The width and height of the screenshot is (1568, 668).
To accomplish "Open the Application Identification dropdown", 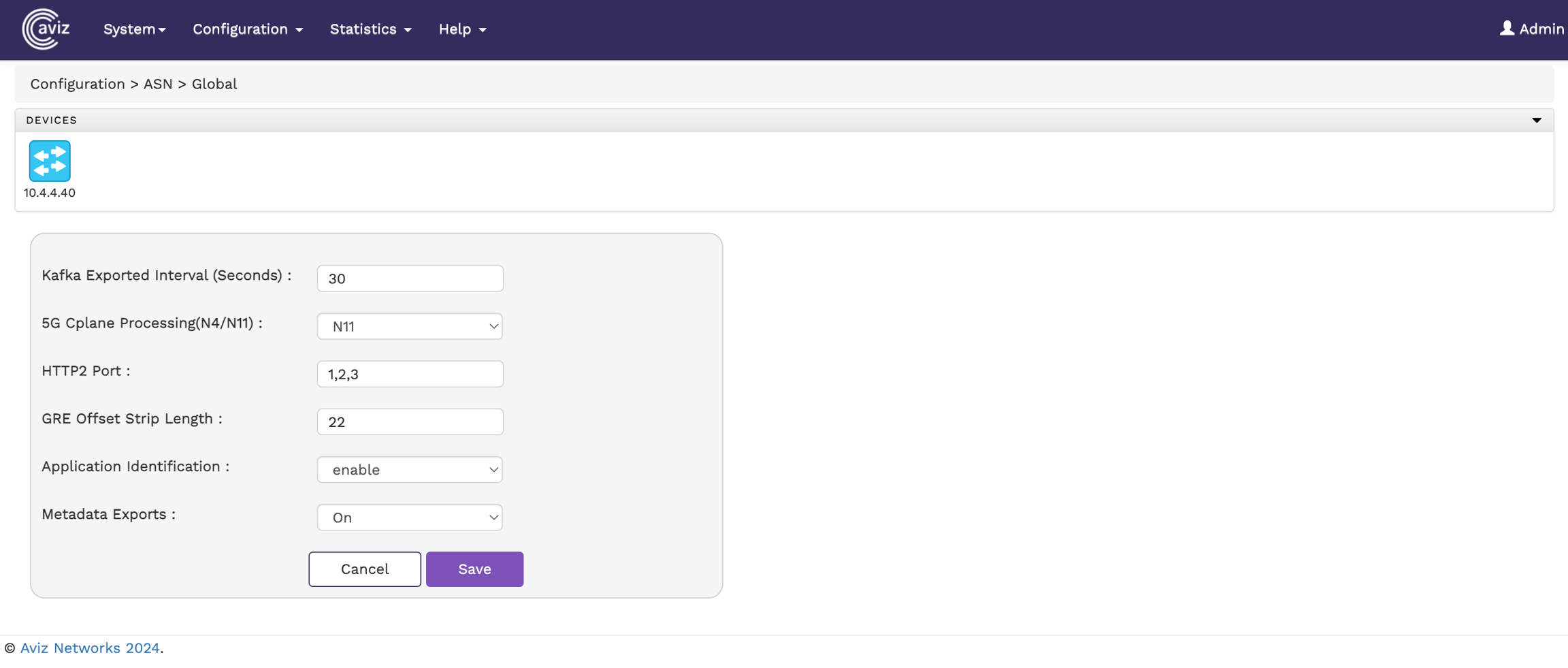I will click(410, 470).
